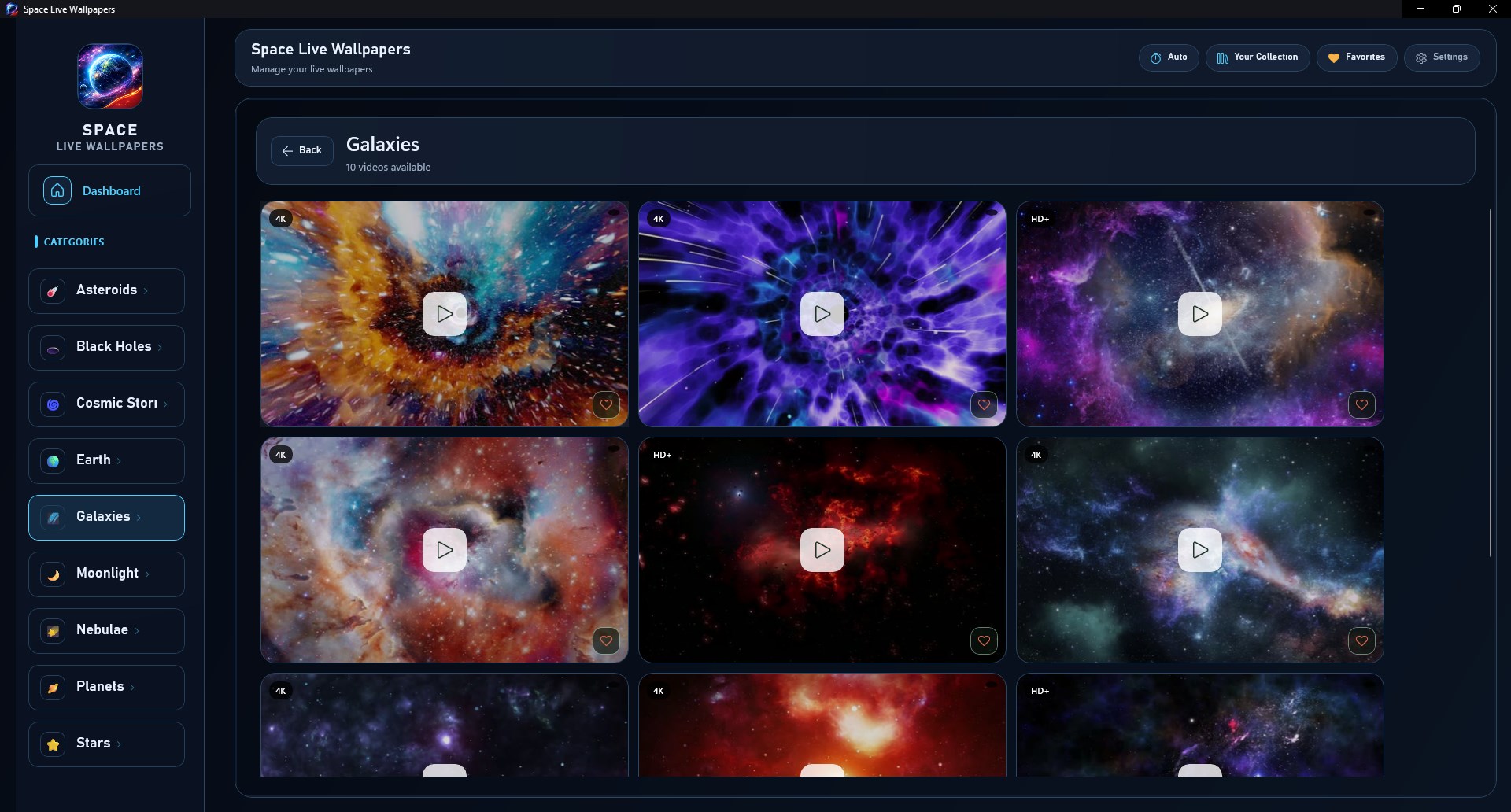Favorite the blue and green dark galaxy wallpaper
The width and height of the screenshot is (1511, 812).
click(1361, 640)
